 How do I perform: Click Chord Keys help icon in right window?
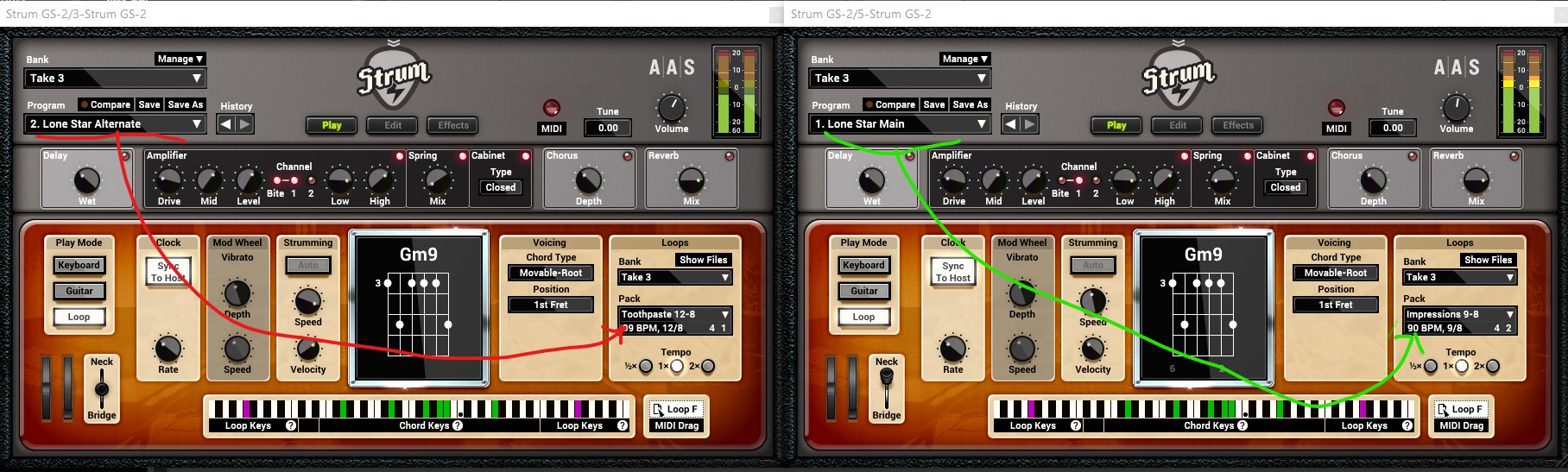tap(1242, 425)
